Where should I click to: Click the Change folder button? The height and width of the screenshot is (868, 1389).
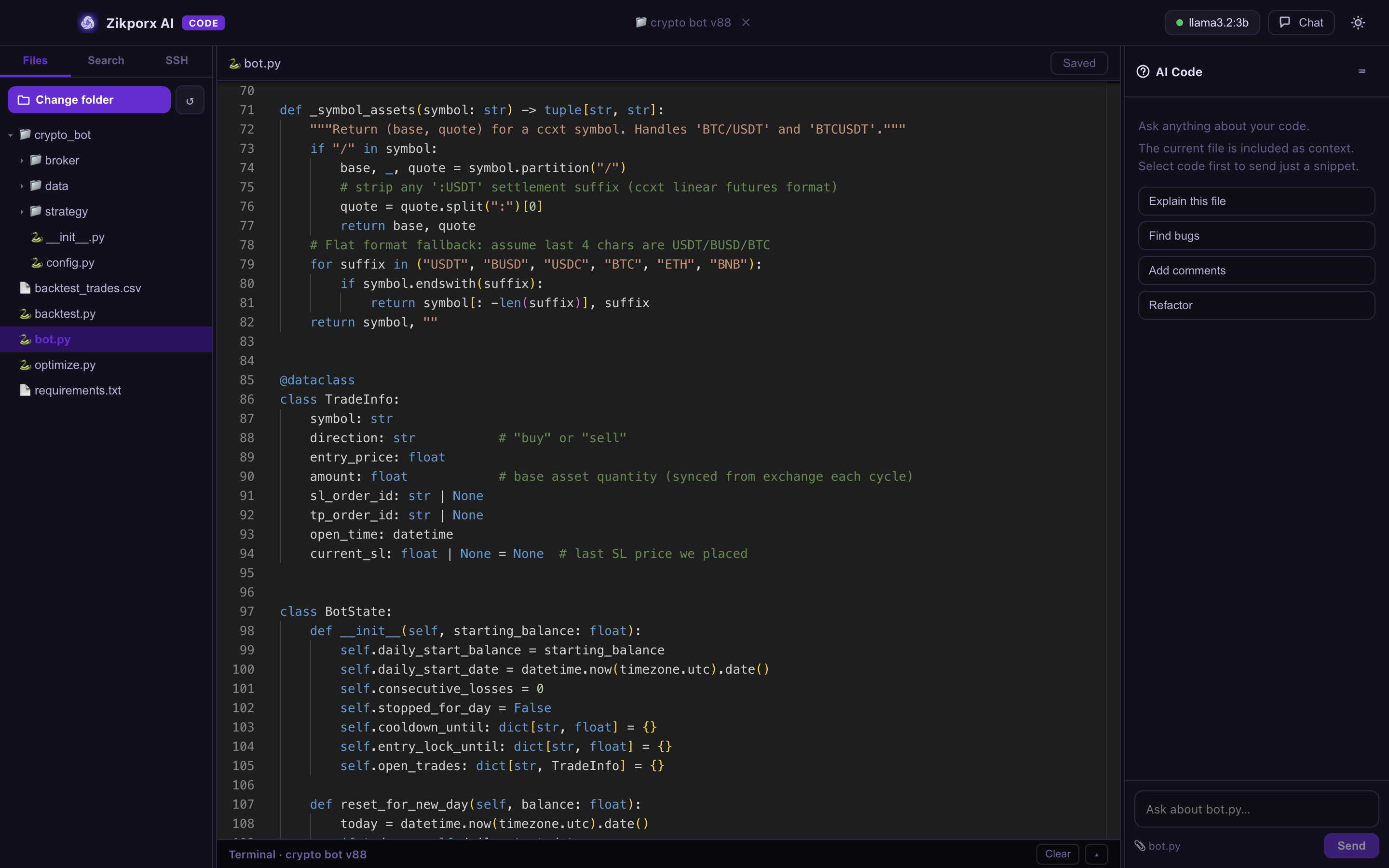click(x=89, y=100)
